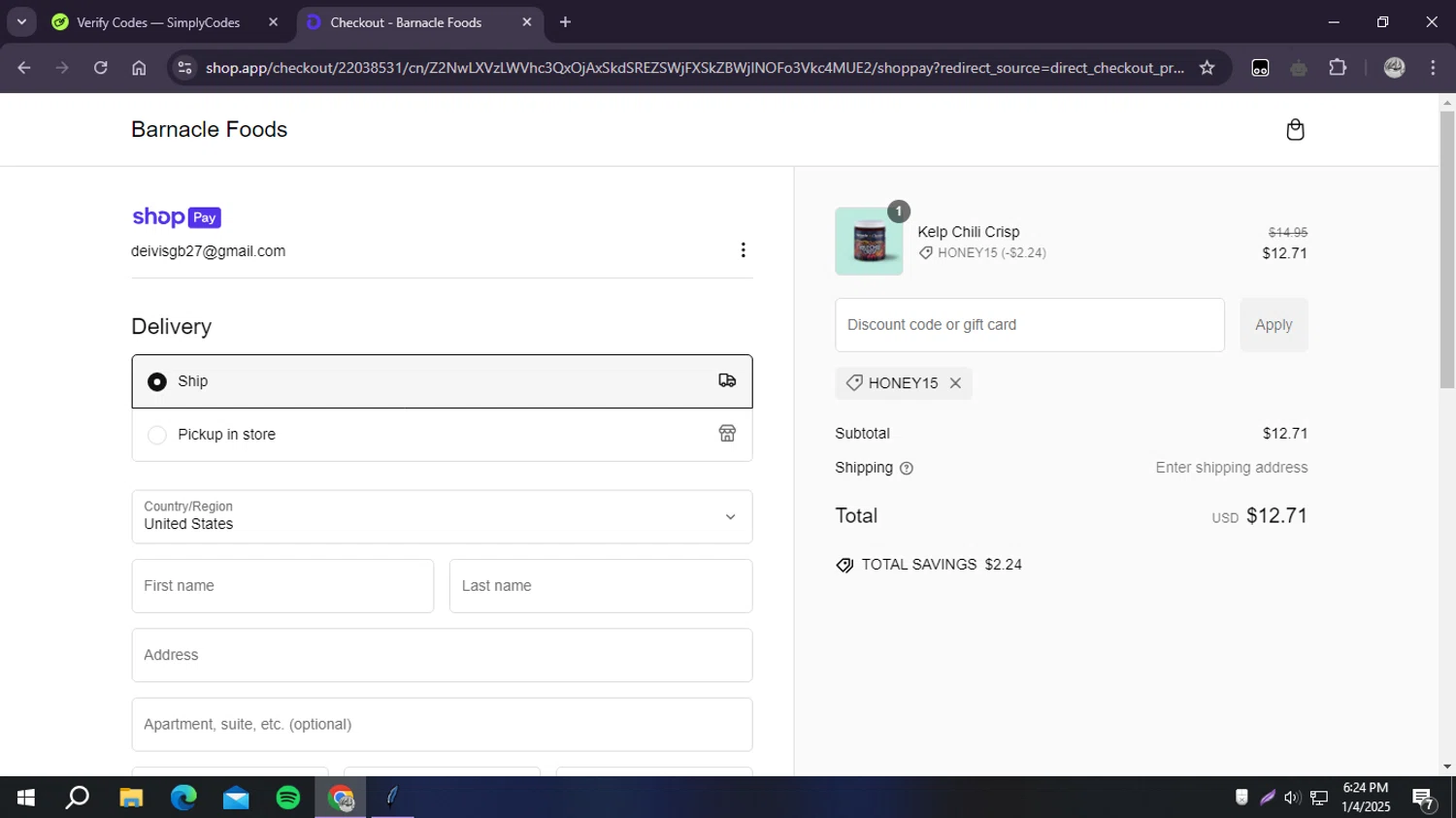Focus the Address input field
The width and height of the screenshot is (1456, 818).
pyautogui.click(x=442, y=655)
